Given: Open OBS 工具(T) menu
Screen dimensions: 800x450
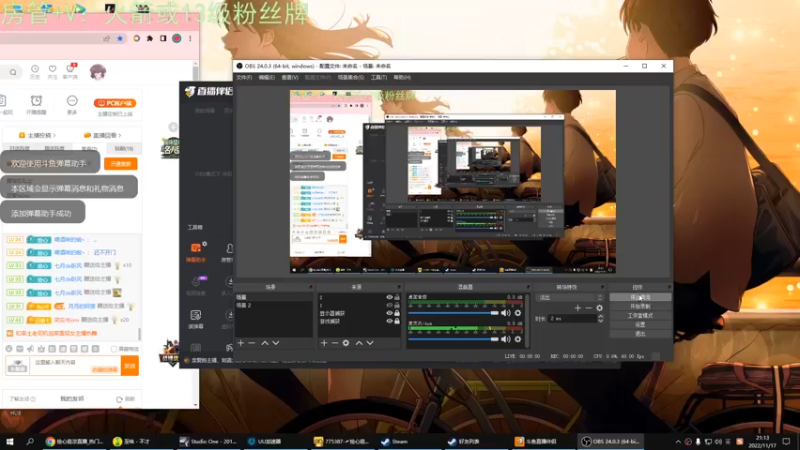Looking at the screenshot, I should click(379, 78).
